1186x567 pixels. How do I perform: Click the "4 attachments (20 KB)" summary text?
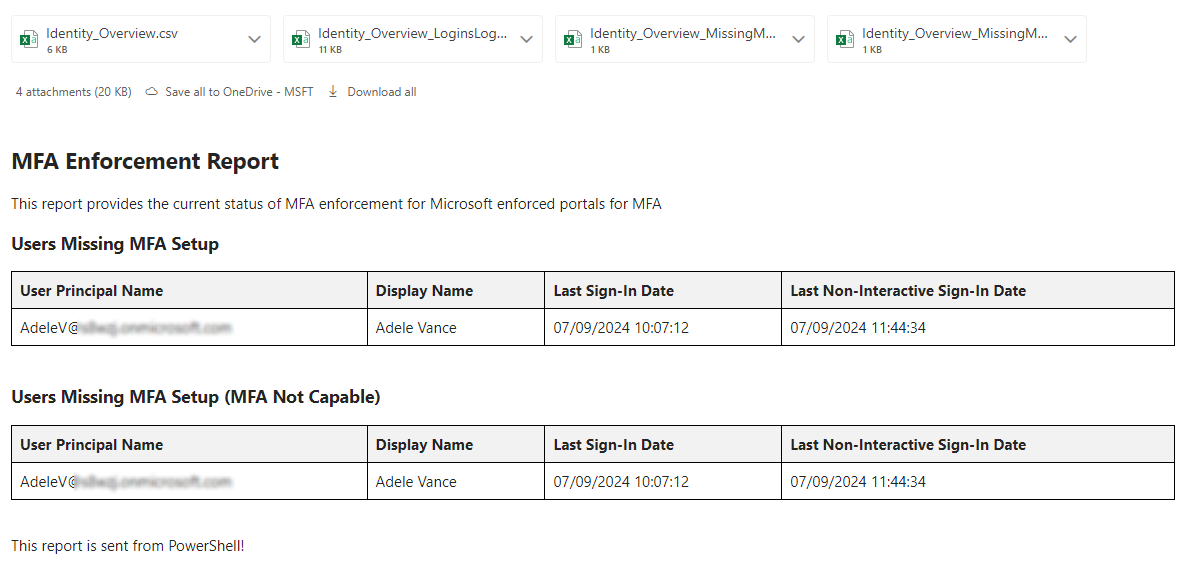(x=73, y=92)
